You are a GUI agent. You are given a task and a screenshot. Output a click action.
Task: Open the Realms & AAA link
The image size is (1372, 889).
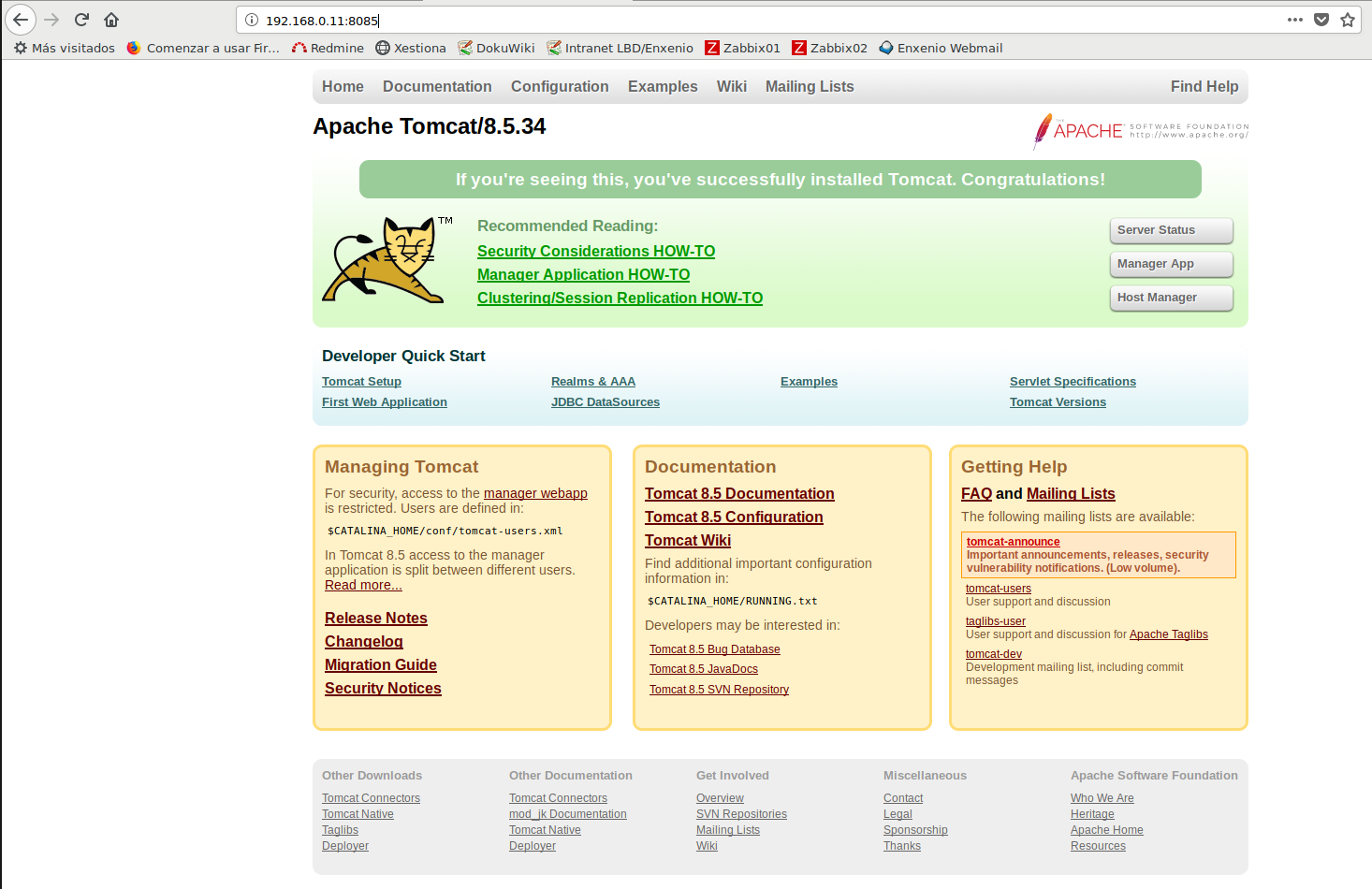[593, 381]
